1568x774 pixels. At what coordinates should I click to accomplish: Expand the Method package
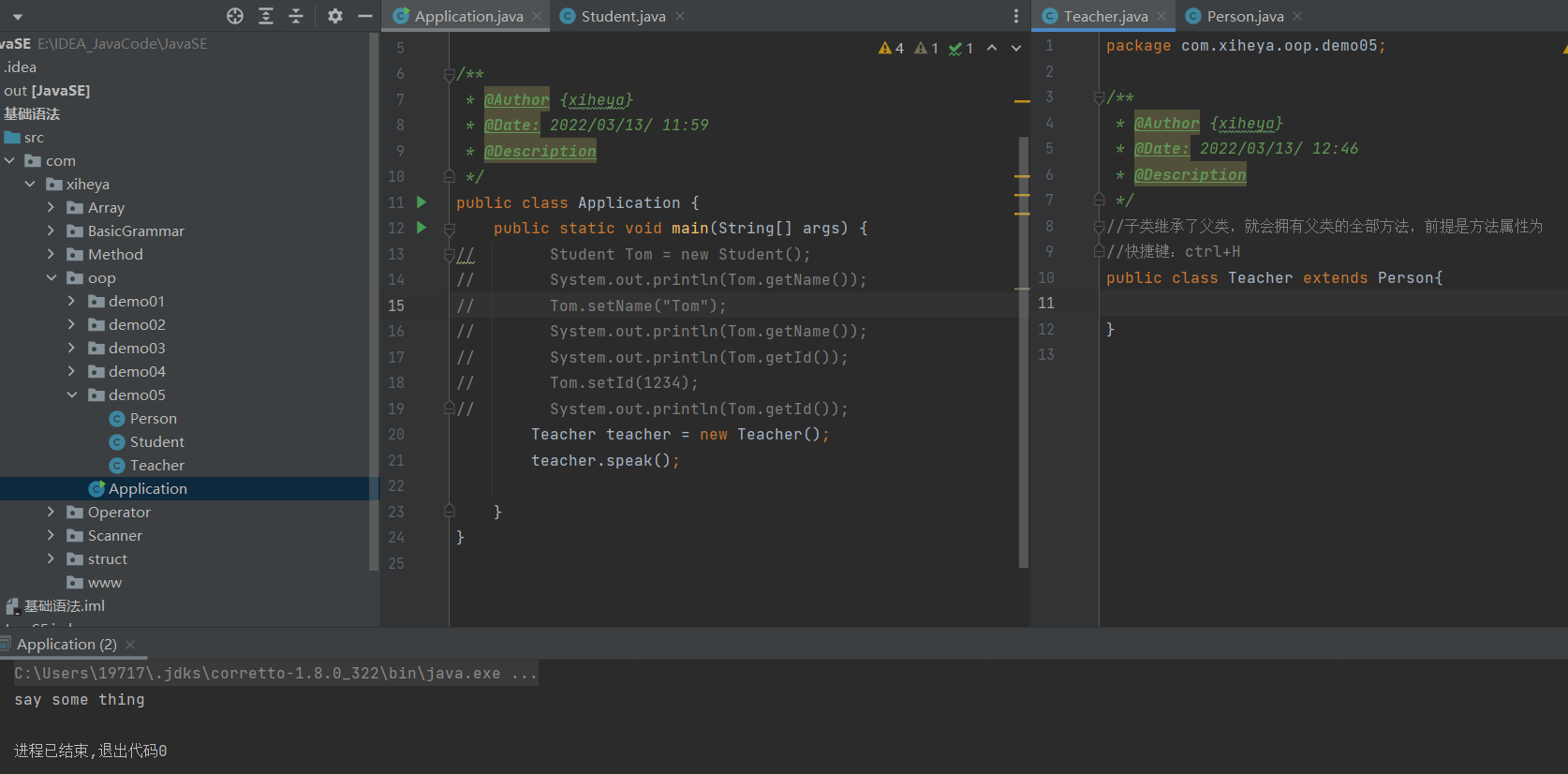51,254
